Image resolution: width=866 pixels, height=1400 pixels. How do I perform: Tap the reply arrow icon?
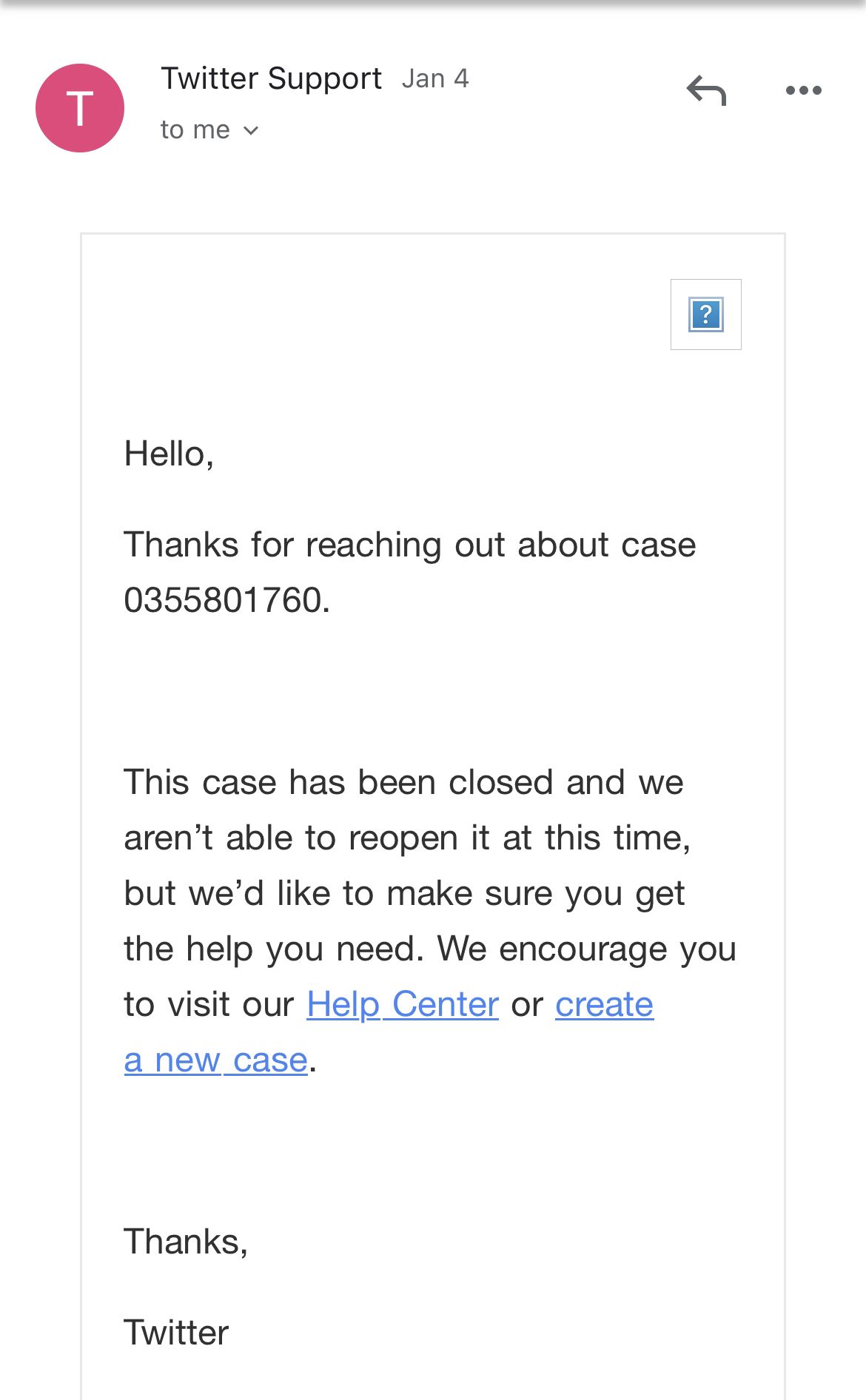[706, 91]
